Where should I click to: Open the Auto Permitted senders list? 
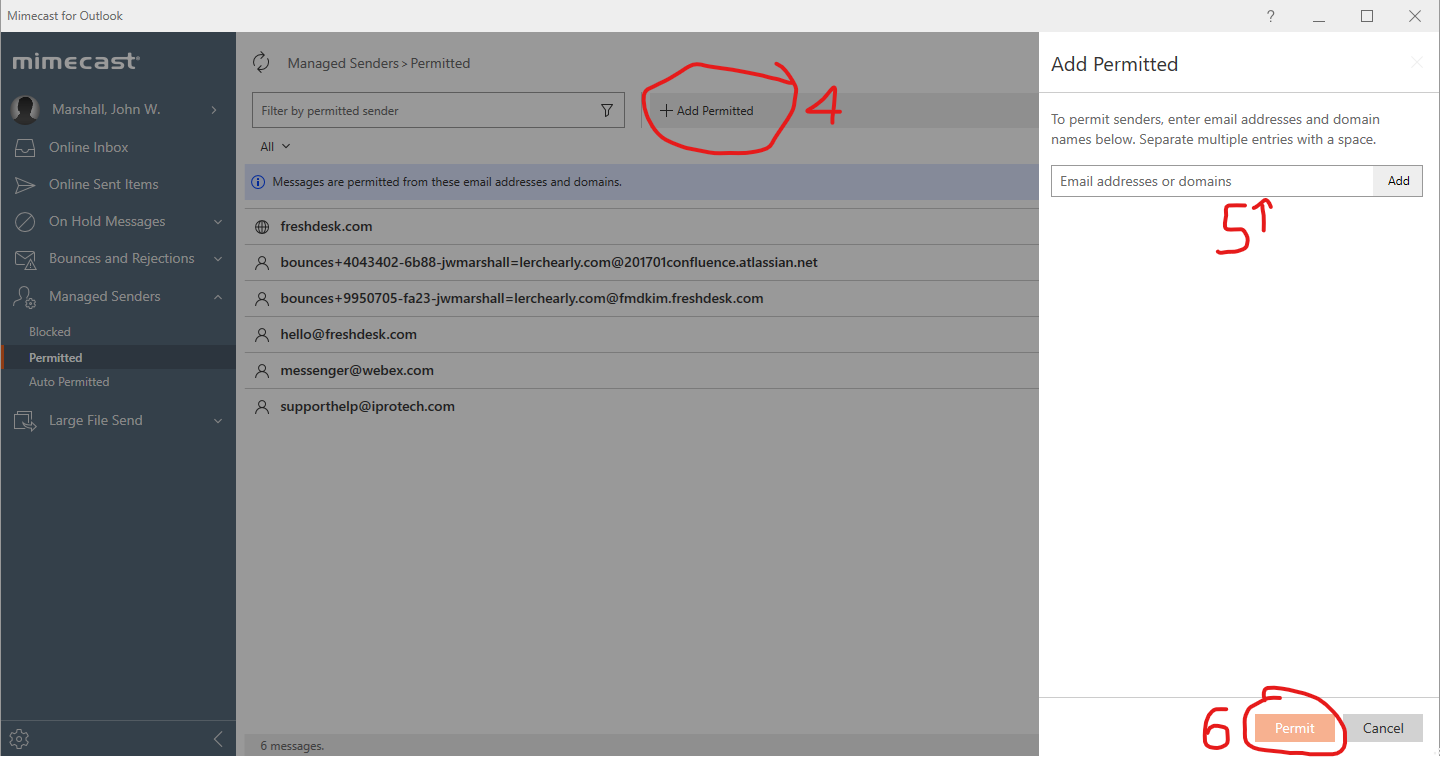(69, 381)
